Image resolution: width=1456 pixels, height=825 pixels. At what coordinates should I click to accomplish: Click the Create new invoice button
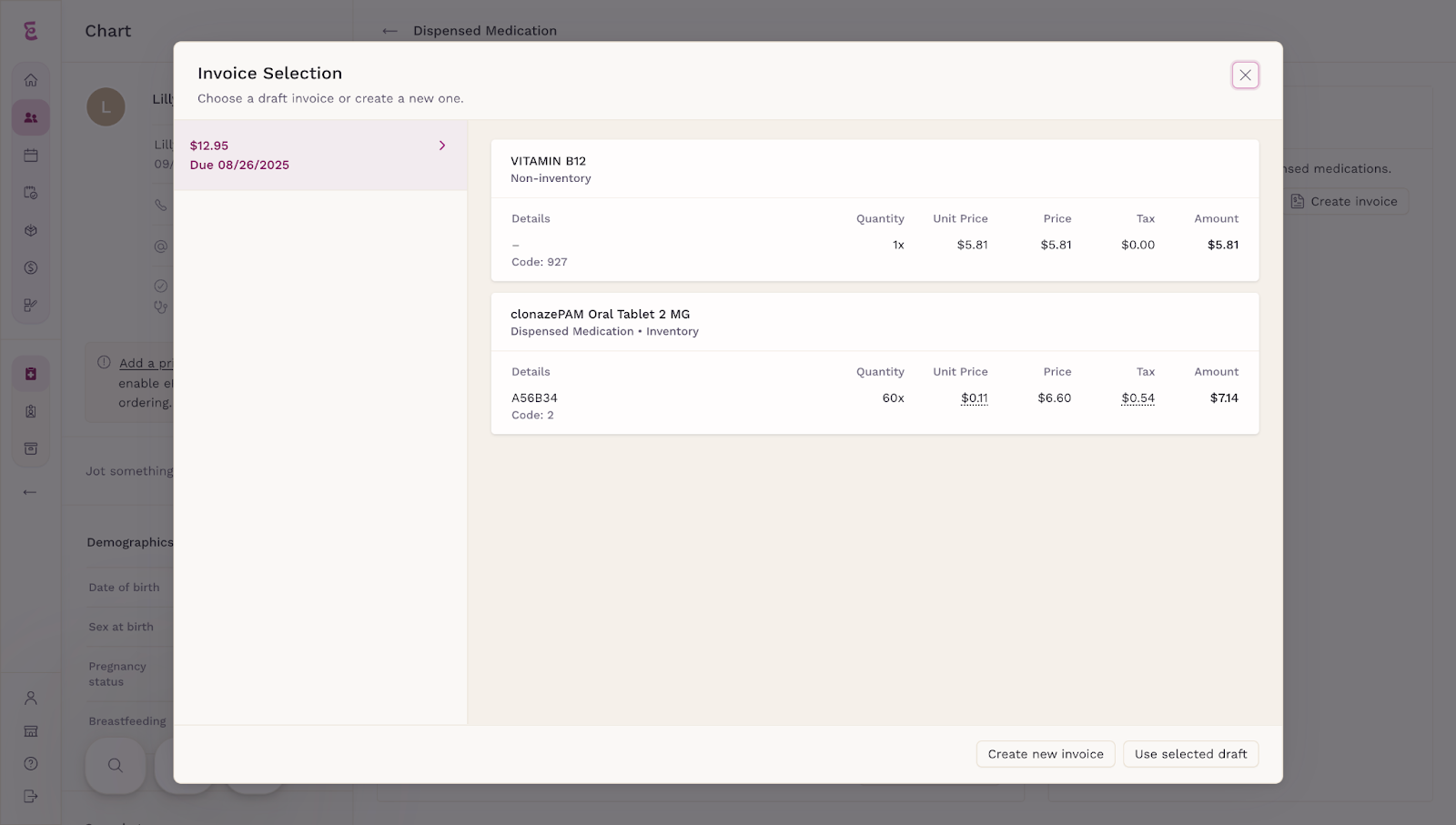coord(1046,754)
